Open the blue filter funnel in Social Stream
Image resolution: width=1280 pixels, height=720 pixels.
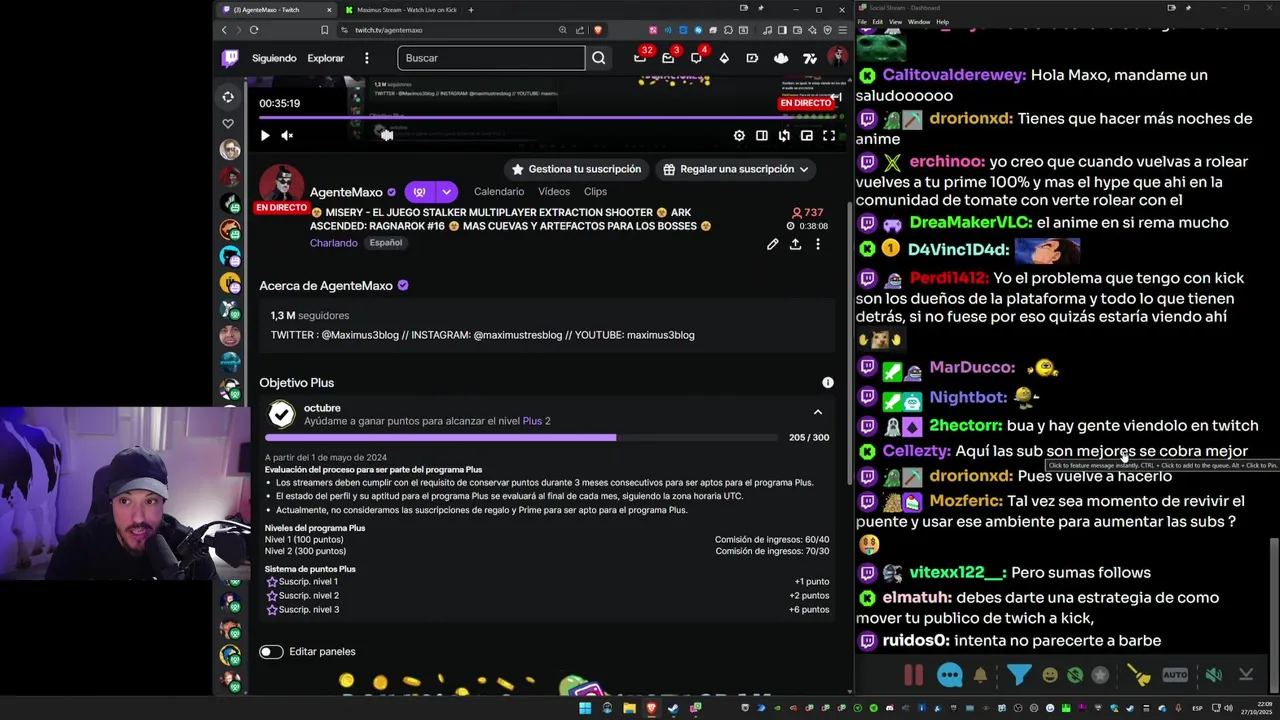tap(1018, 675)
